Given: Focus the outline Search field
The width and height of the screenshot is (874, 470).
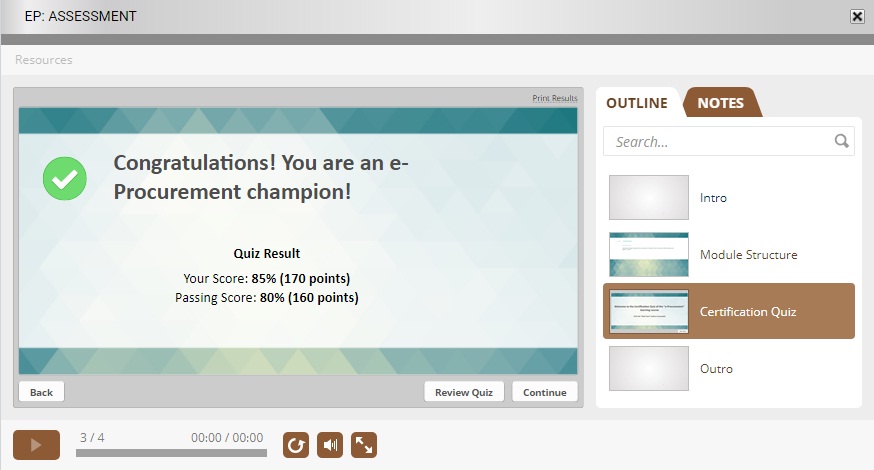Looking at the screenshot, I should tap(720, 141).
